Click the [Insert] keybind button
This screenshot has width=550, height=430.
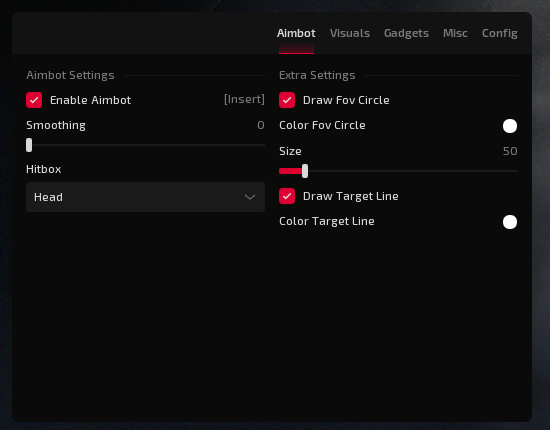tap(244, 100)
